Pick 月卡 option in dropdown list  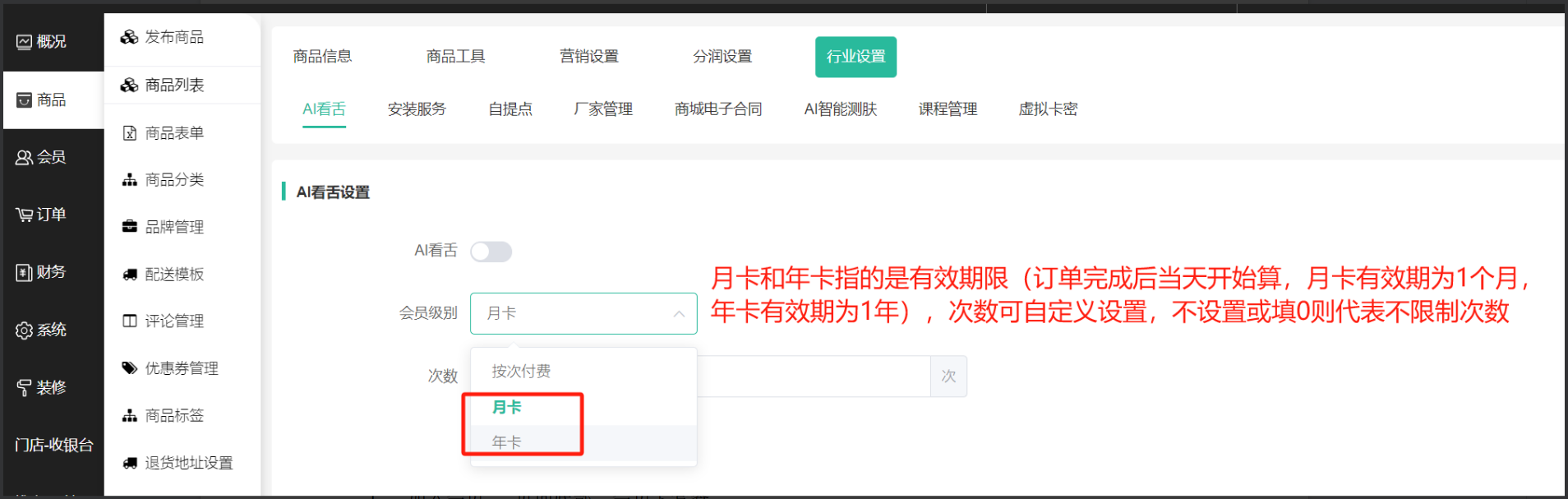506,407
